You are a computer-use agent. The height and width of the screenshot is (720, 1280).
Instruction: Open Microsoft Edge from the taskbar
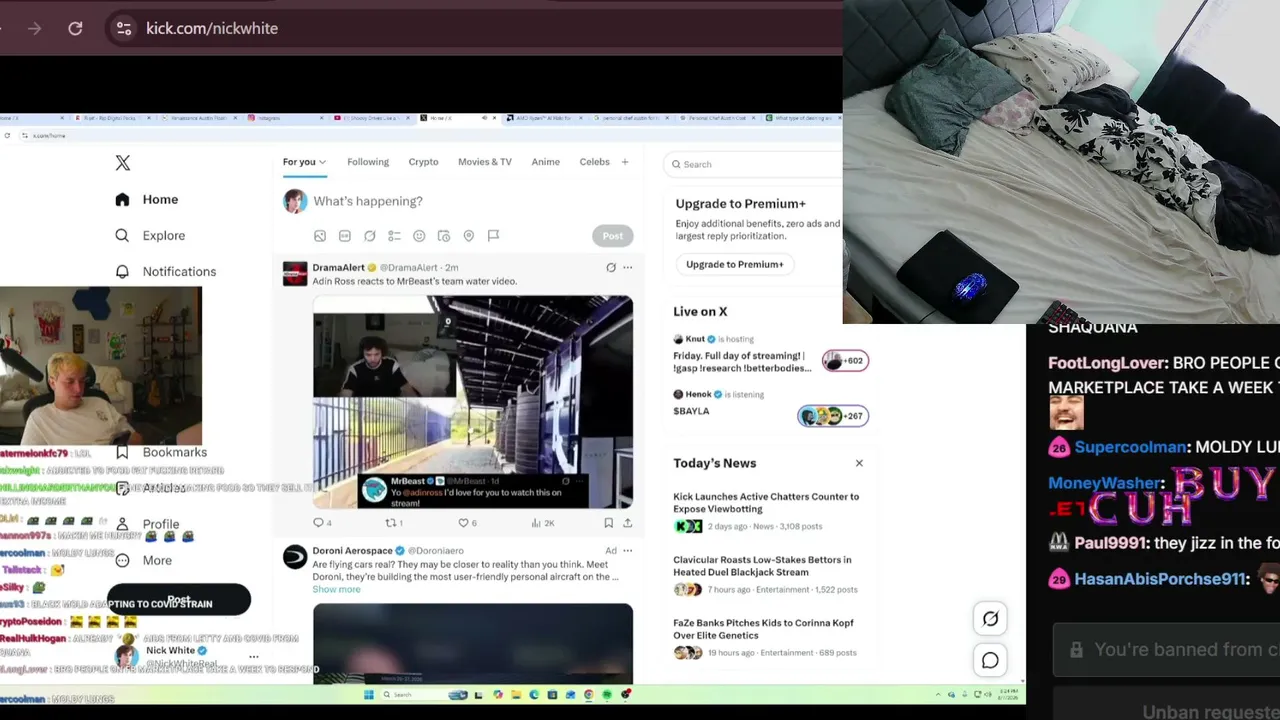(x=534, y=695)
